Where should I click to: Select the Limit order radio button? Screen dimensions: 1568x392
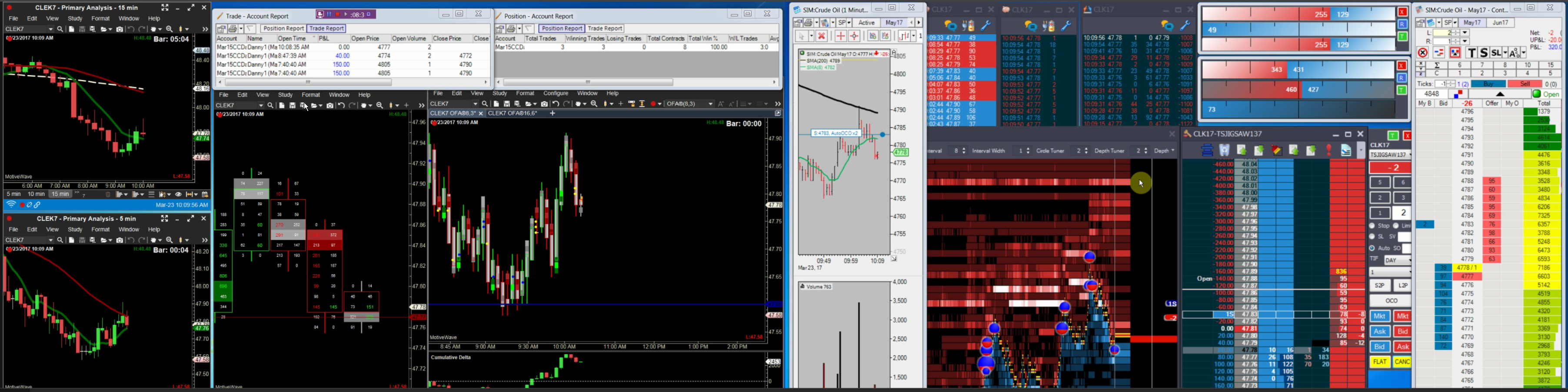point(1396,226)
